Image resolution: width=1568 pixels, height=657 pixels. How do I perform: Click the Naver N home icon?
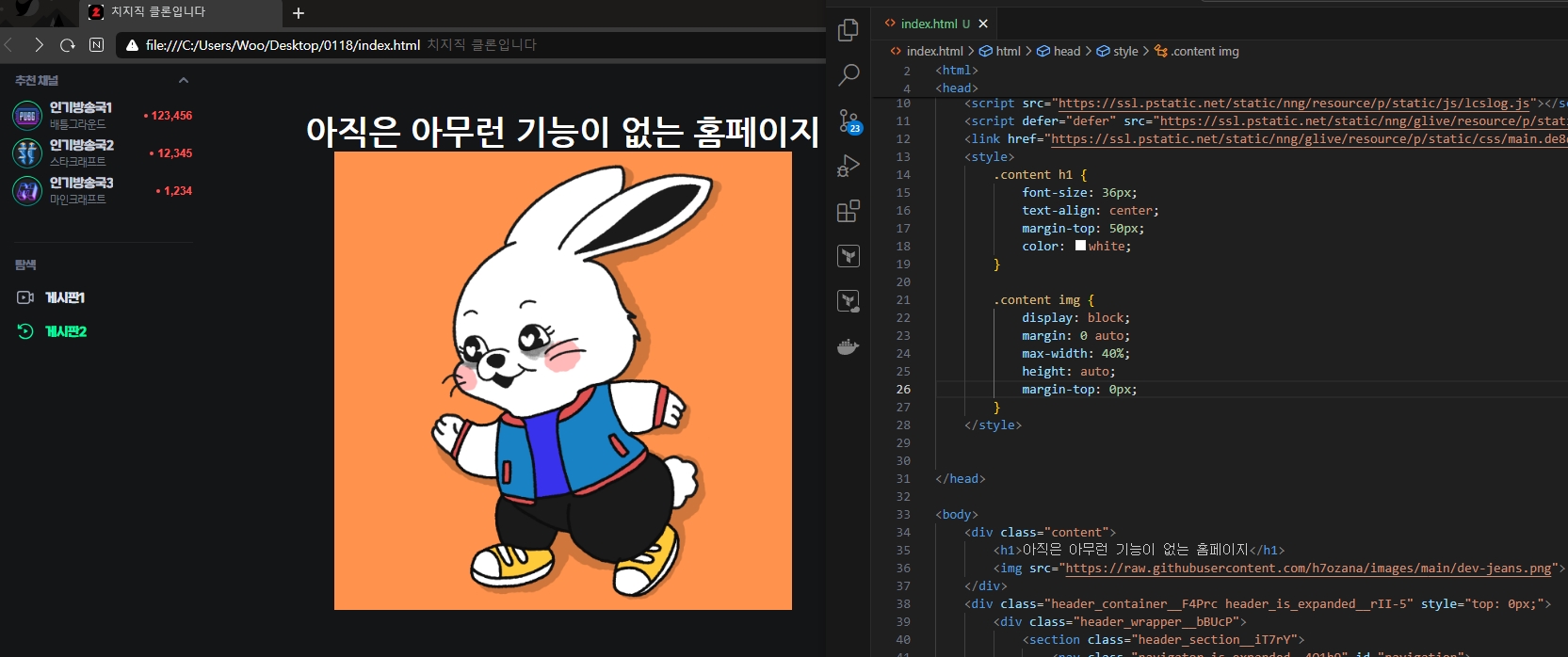[x=96, y=44]
